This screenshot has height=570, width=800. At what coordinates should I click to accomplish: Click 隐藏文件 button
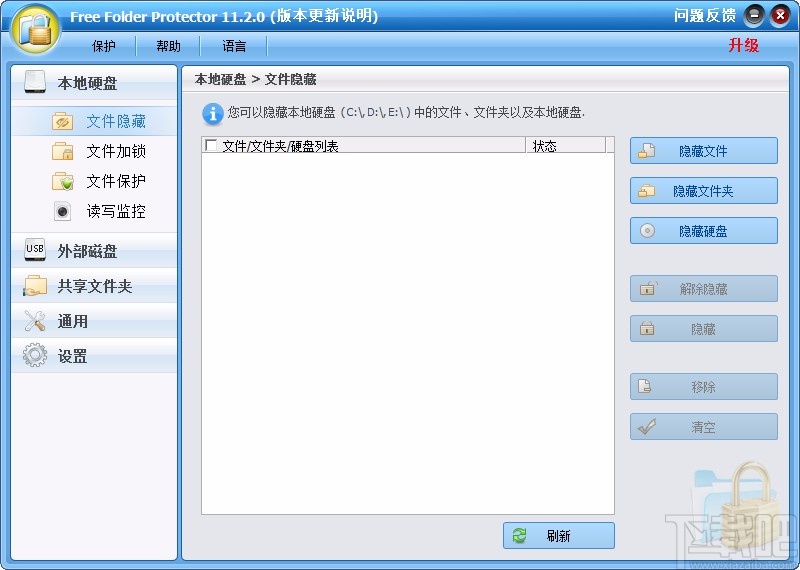[704, 151]
